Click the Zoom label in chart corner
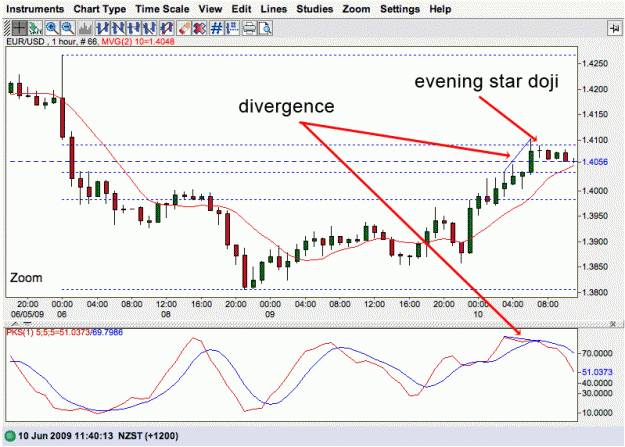625x447 pixels. [26, 278]
